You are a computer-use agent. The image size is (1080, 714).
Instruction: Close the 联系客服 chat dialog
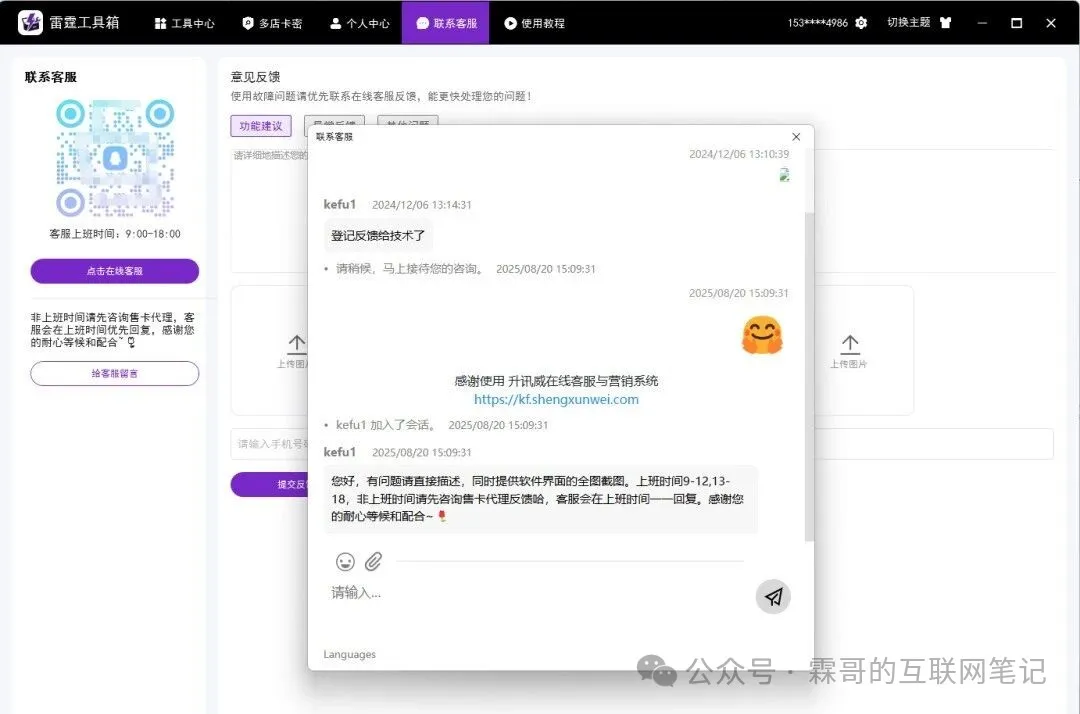pyautogui.click(x=796, y=136)
